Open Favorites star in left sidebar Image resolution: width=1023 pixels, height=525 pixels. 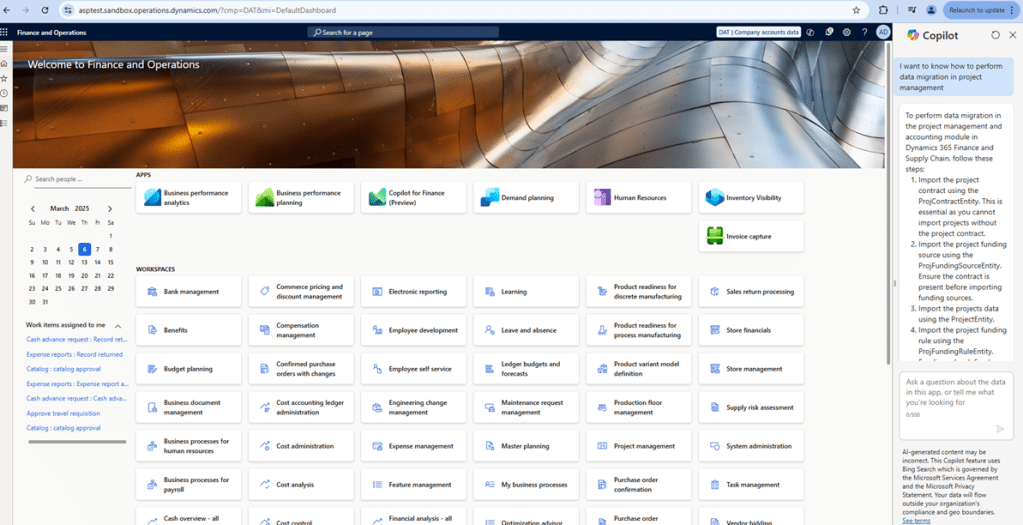[x=5, y=78]
